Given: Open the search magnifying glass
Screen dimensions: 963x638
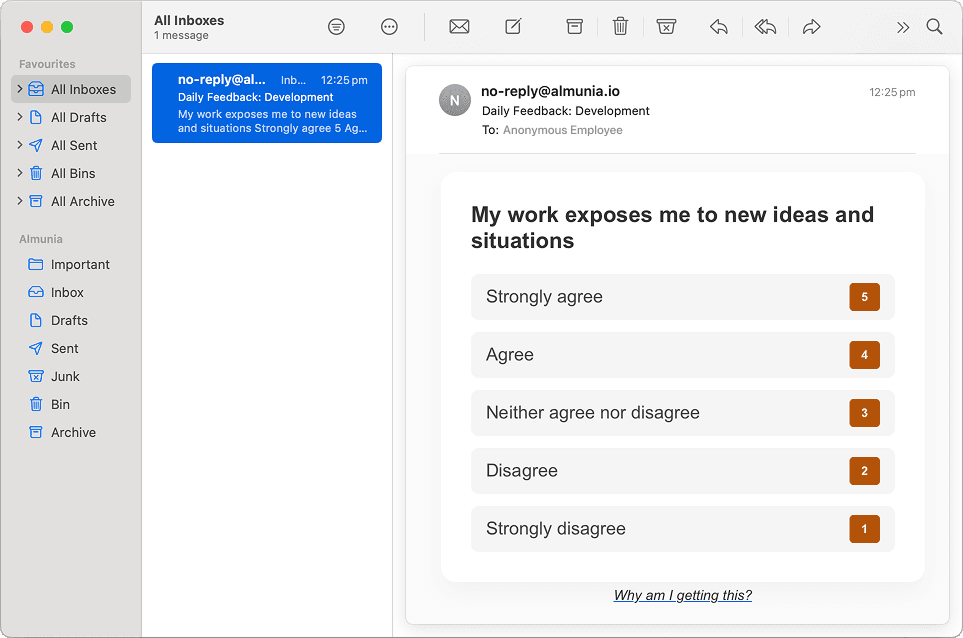Looking at the screenshot, I should tap(934, 27).
